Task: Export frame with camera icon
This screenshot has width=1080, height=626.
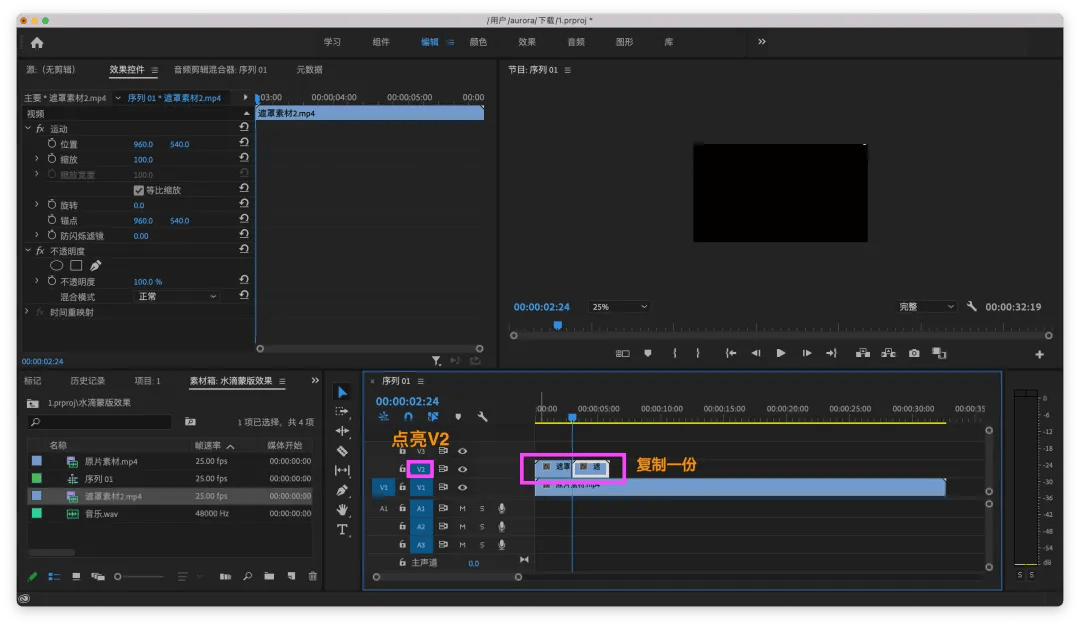Action: [914, 353]
